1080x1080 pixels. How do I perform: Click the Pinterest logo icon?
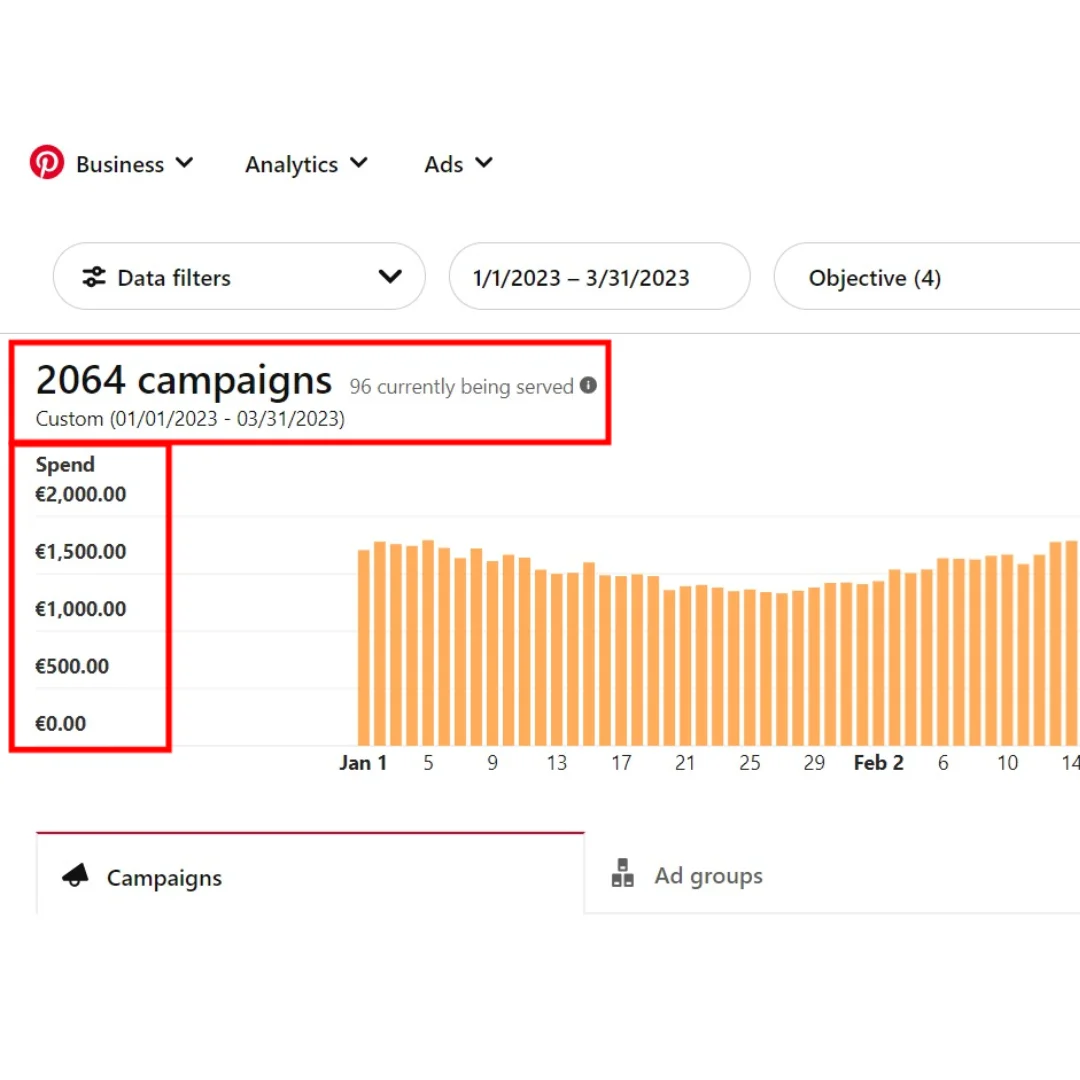47,163
